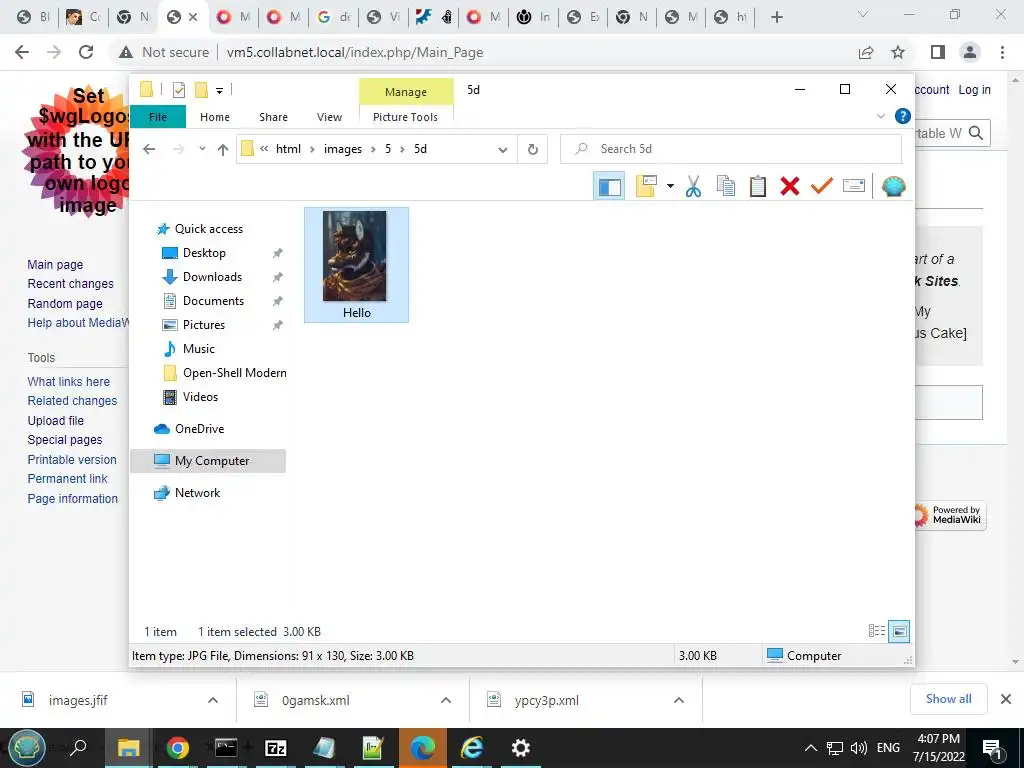Viewport: 1024px width, 768px height.
Task: Open Settings gear in the taskbar
Action: [520, 748]
